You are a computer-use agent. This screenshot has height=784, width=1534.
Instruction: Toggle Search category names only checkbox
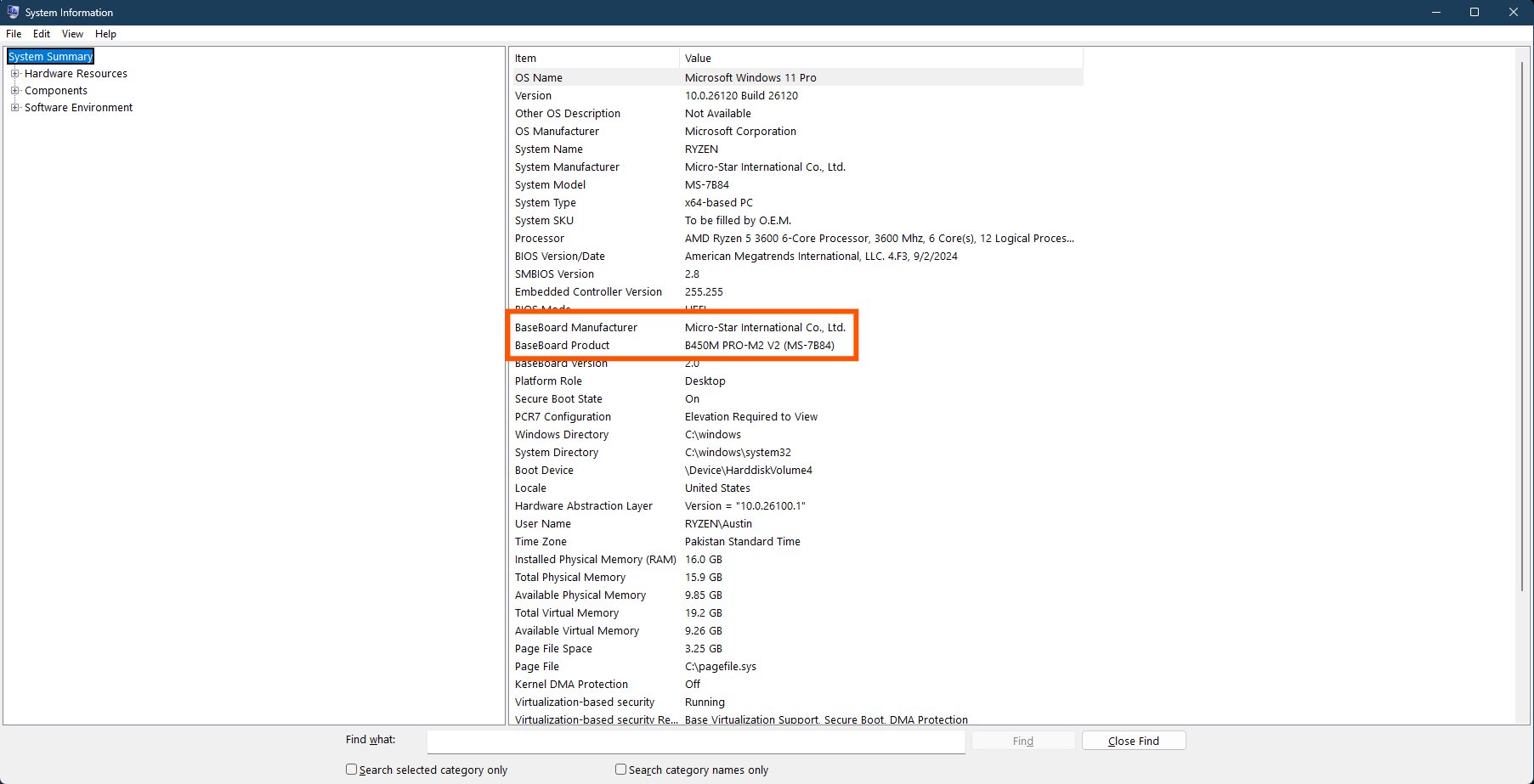(620, 769)
